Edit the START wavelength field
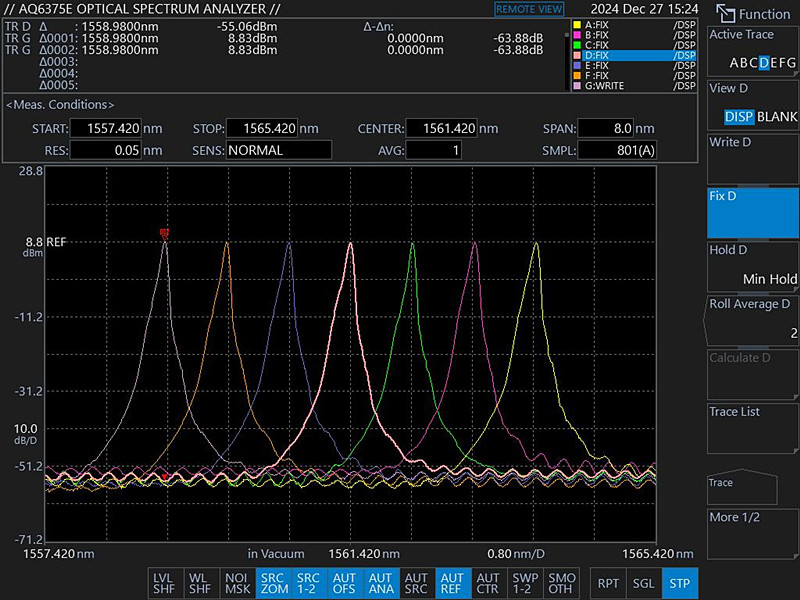Screen dimensions: 800x600 click(105, 129)
